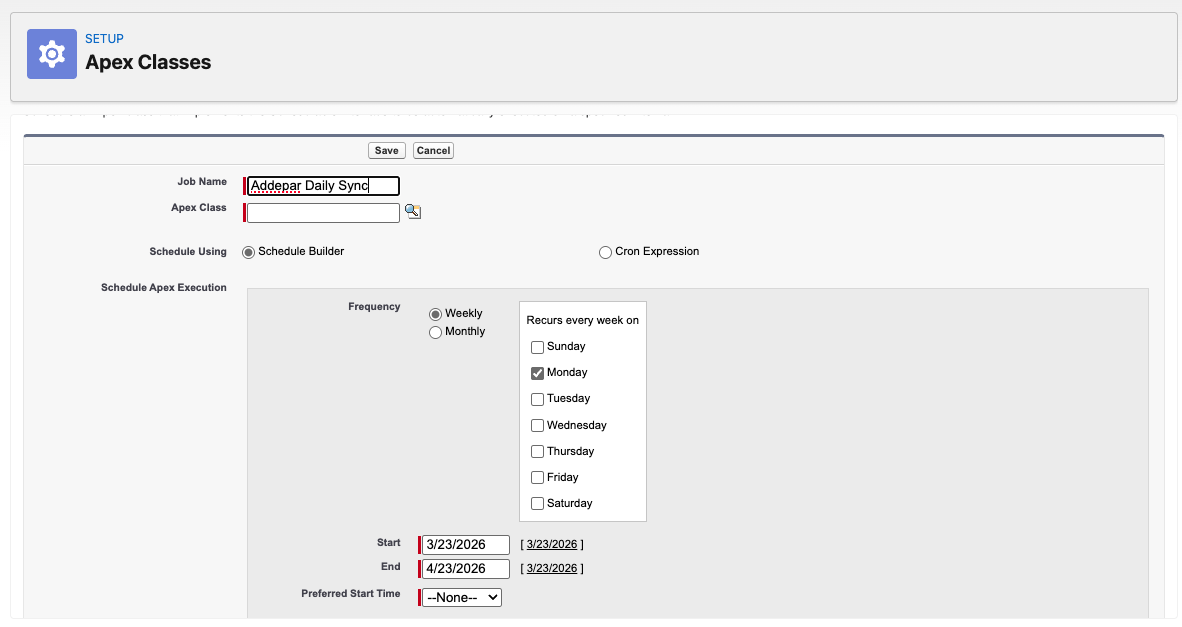
Task: Click the End date shortcut link 3/23/2026
Action: coord(552,568)
